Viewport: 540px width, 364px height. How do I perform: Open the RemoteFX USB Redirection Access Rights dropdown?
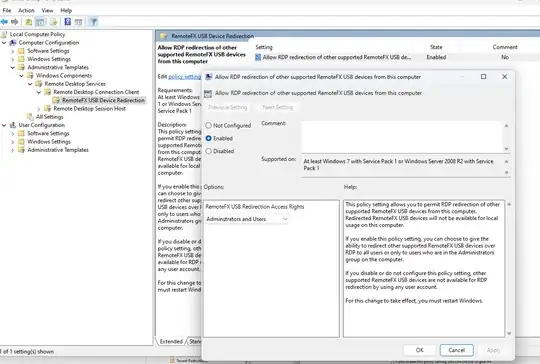pyautogui.click(x=247, y=219)
